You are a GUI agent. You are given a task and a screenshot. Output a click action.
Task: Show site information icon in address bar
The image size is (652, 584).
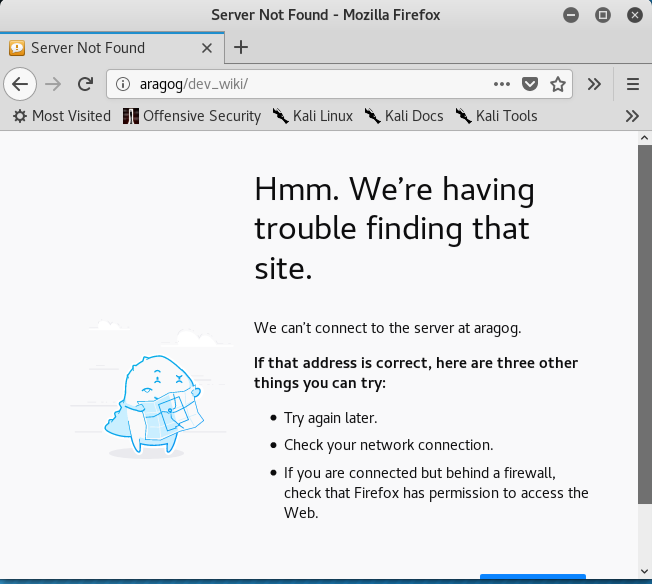[x=122, y=84]
